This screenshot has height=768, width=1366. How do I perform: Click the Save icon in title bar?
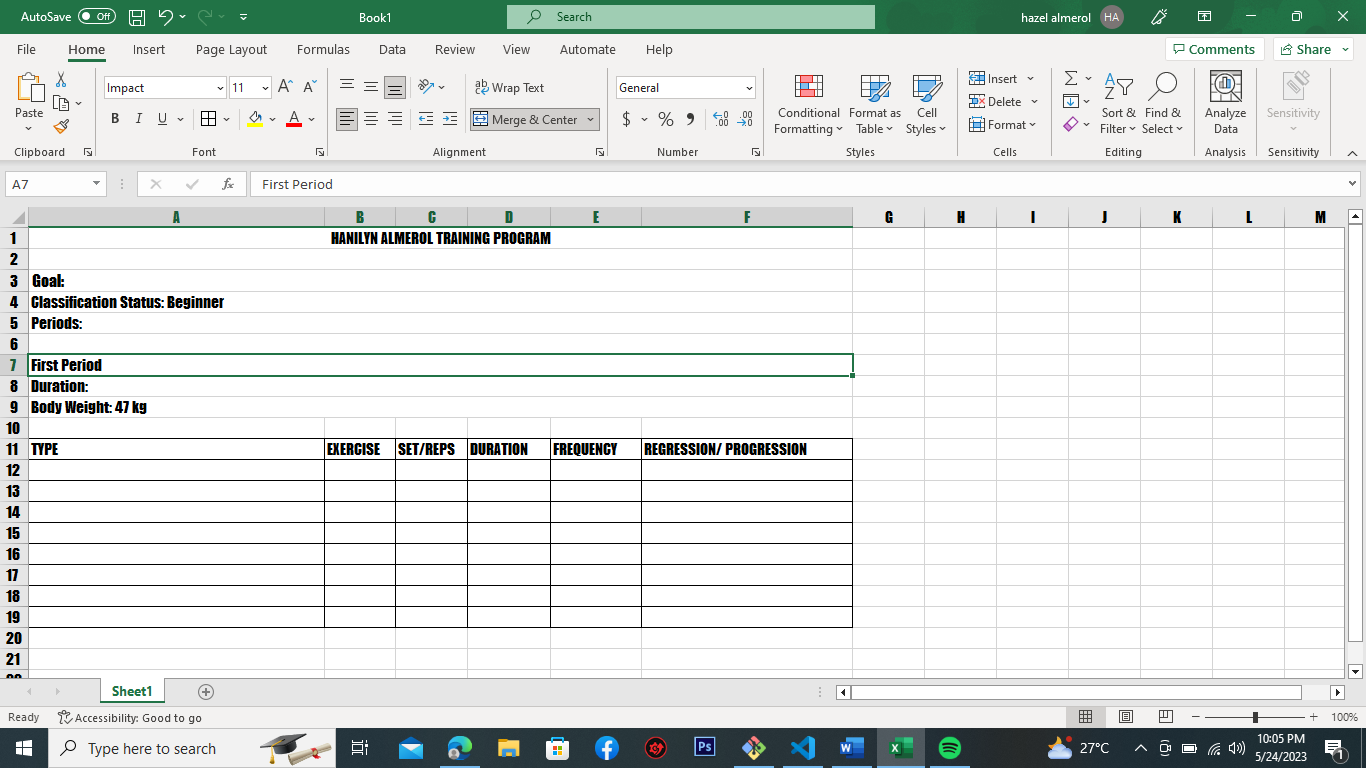click(x=138, y=17)
